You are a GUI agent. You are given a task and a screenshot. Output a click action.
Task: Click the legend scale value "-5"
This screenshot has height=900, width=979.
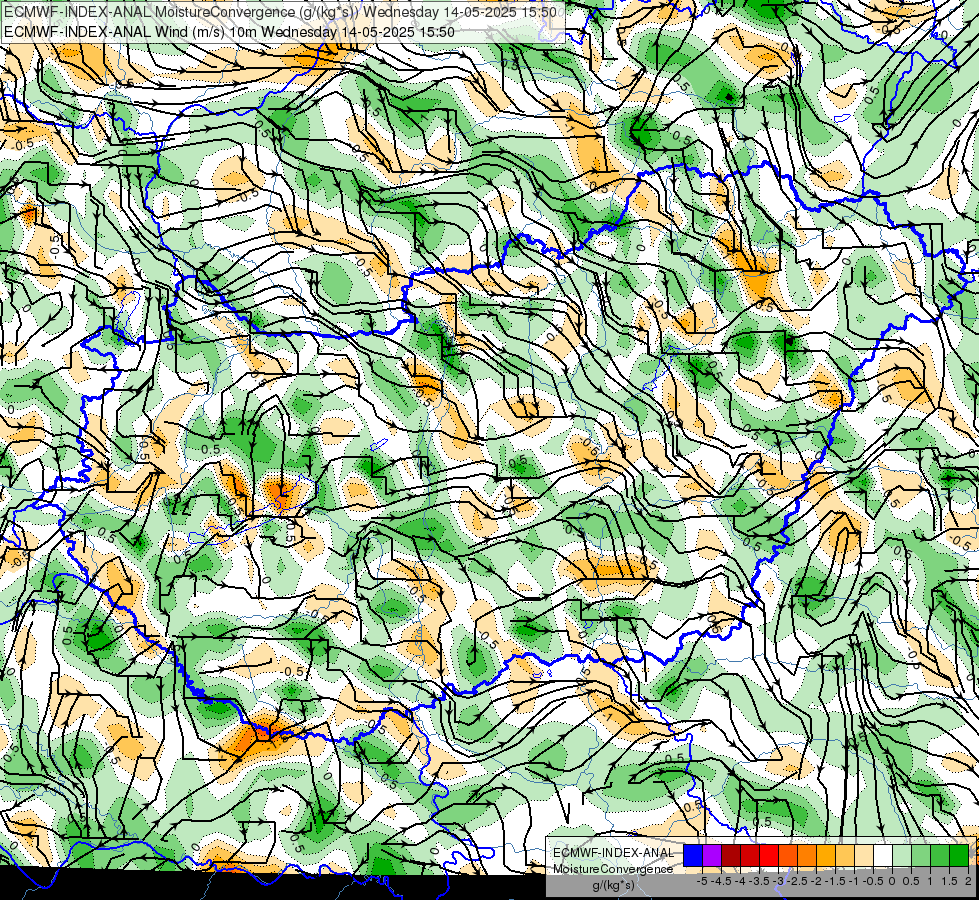(x=702, y=881)
